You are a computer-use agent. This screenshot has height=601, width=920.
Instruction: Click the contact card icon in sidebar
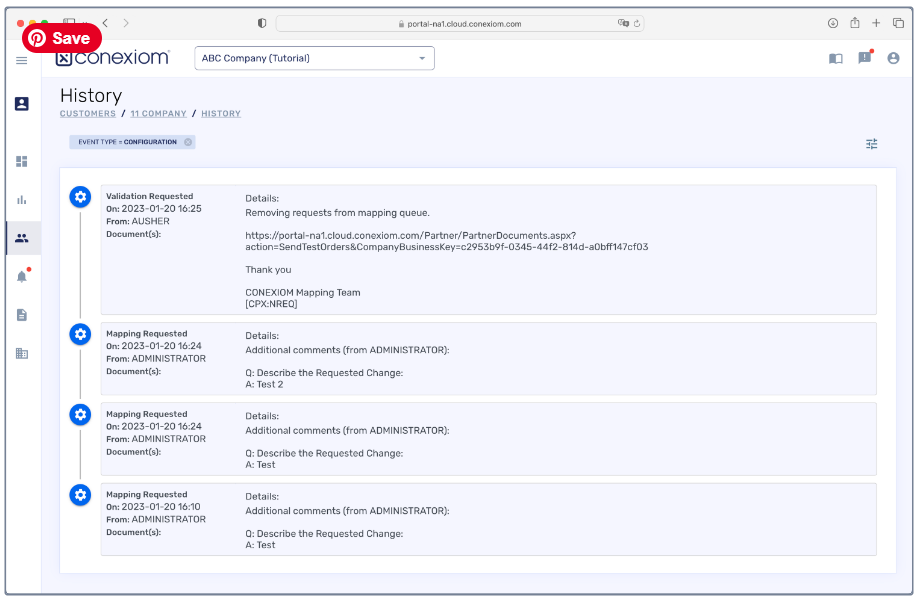[x=22, y=104]
